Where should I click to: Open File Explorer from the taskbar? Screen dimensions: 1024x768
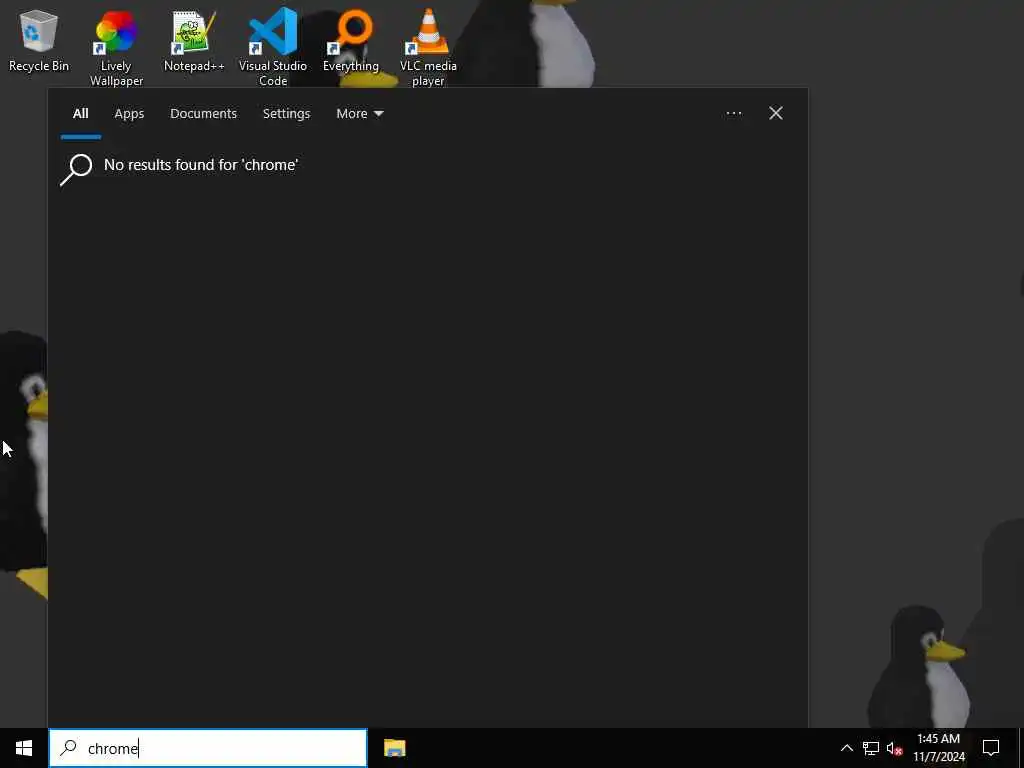tap(394, 748)
